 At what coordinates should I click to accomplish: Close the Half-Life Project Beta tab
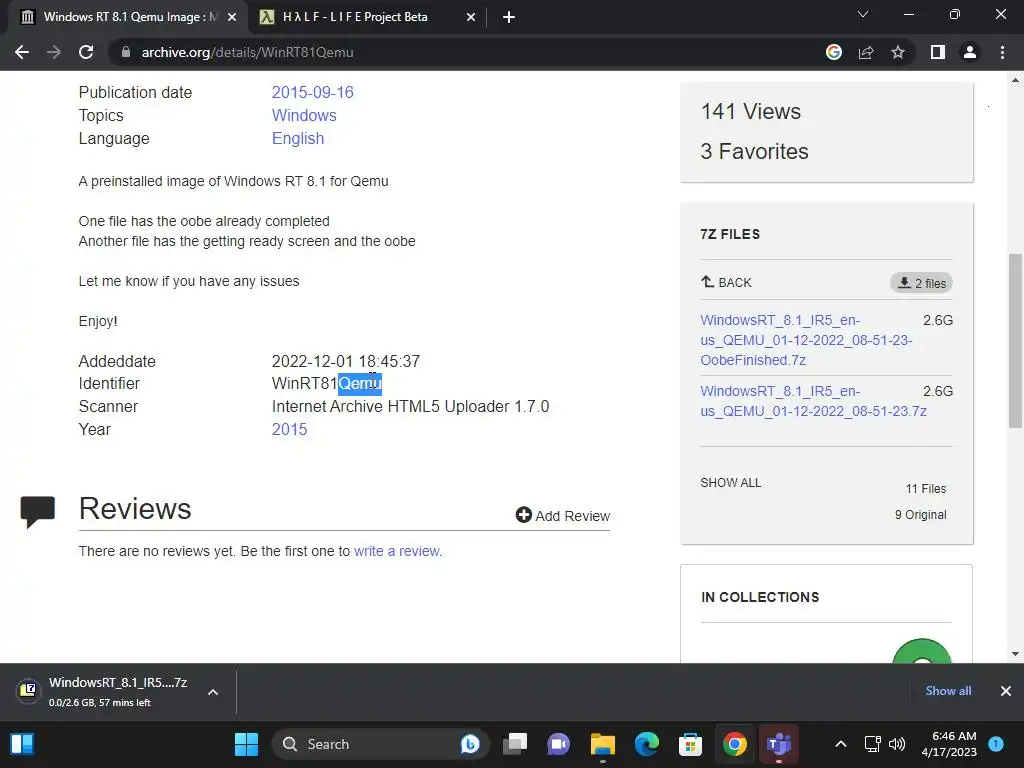471,18
